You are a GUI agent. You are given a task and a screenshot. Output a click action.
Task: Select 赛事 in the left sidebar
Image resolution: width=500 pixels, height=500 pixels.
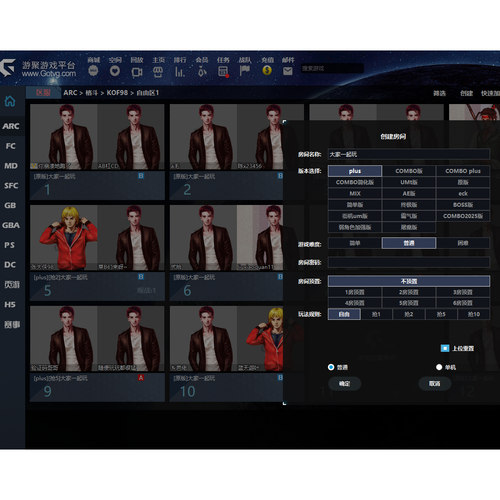click(x=12, y=324)
